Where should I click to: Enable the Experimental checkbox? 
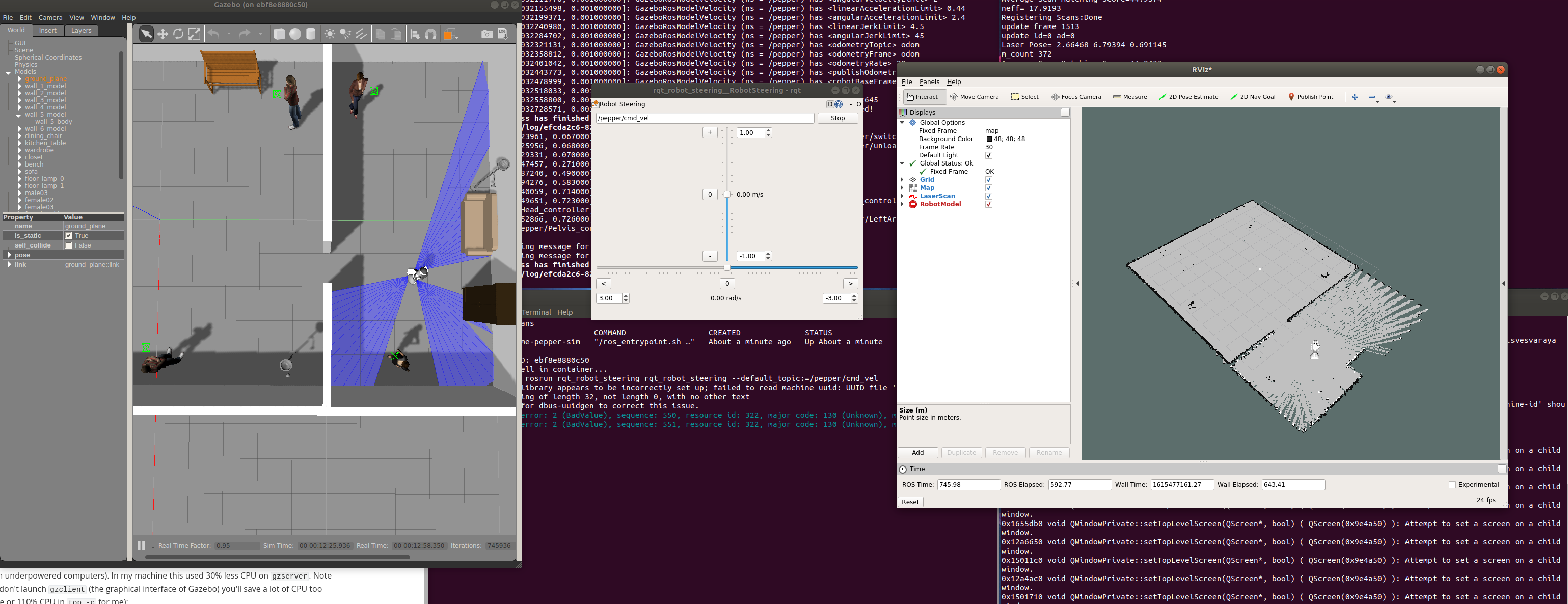[1452, 485]
